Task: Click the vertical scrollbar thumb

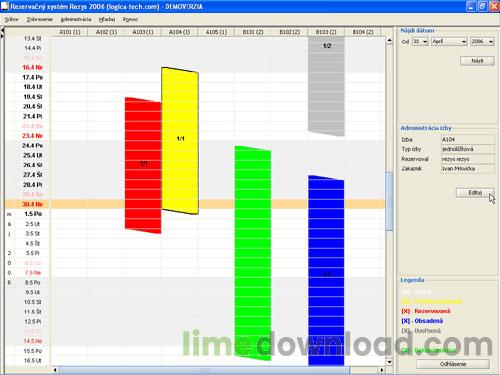Action: (389, 201)
